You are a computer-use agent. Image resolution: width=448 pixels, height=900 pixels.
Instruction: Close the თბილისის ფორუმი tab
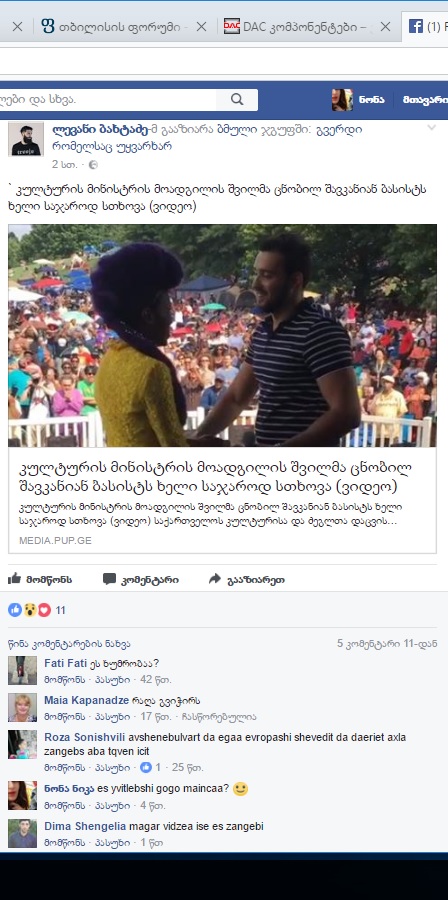(x=201, y=26)
